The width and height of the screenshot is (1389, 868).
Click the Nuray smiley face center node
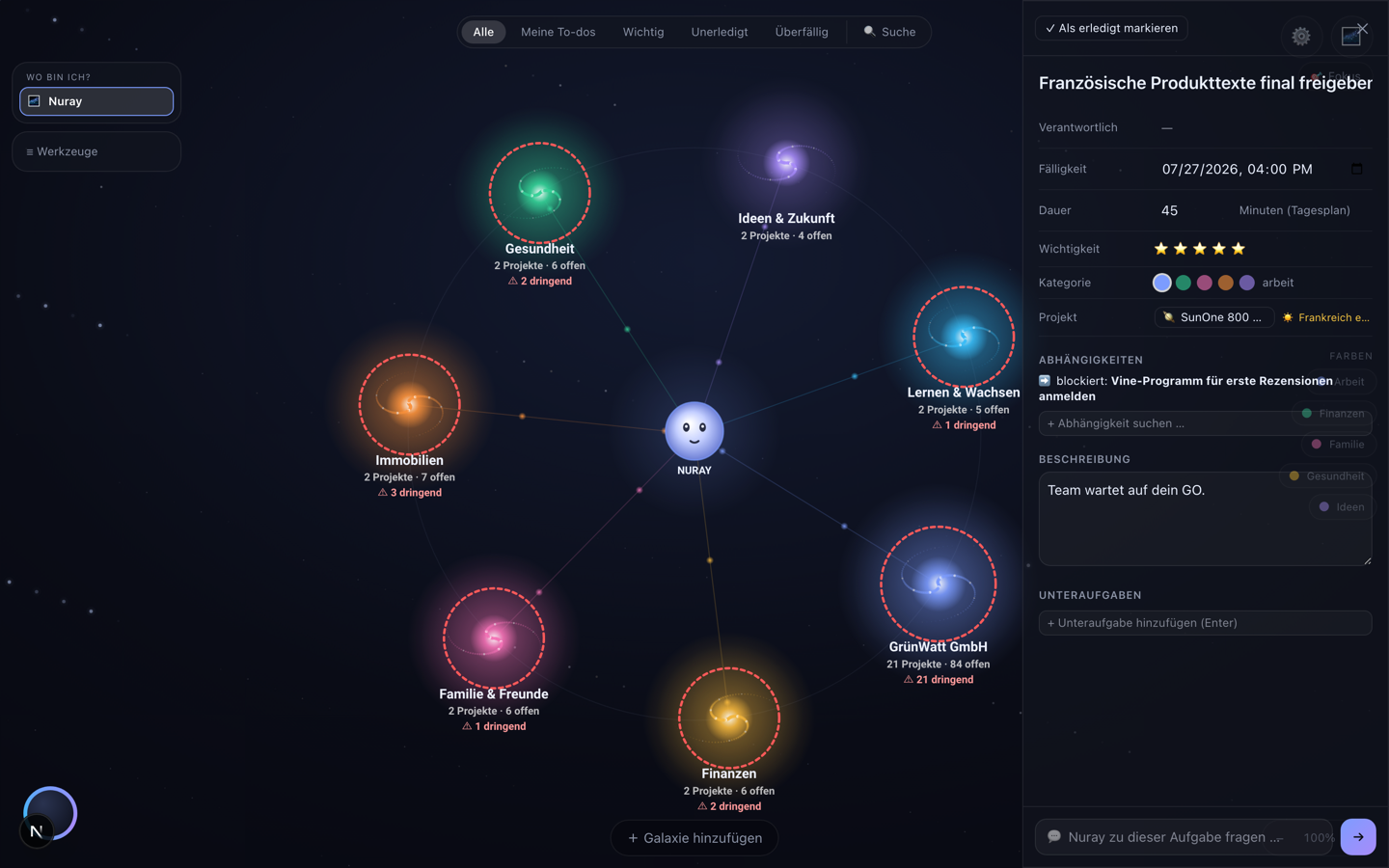pyautogui.click(x=694, y=431)
